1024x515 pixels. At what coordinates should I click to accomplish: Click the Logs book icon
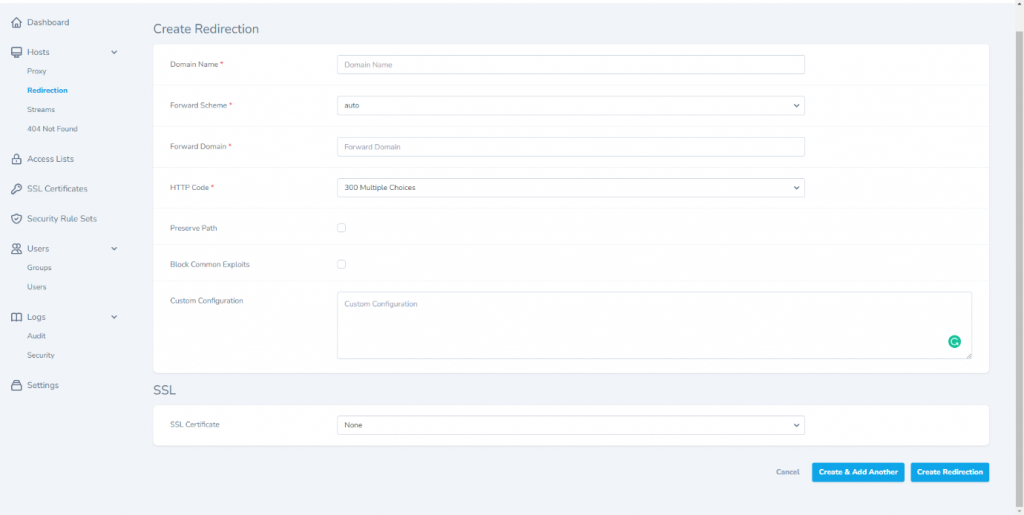click(x=16, y=317)
